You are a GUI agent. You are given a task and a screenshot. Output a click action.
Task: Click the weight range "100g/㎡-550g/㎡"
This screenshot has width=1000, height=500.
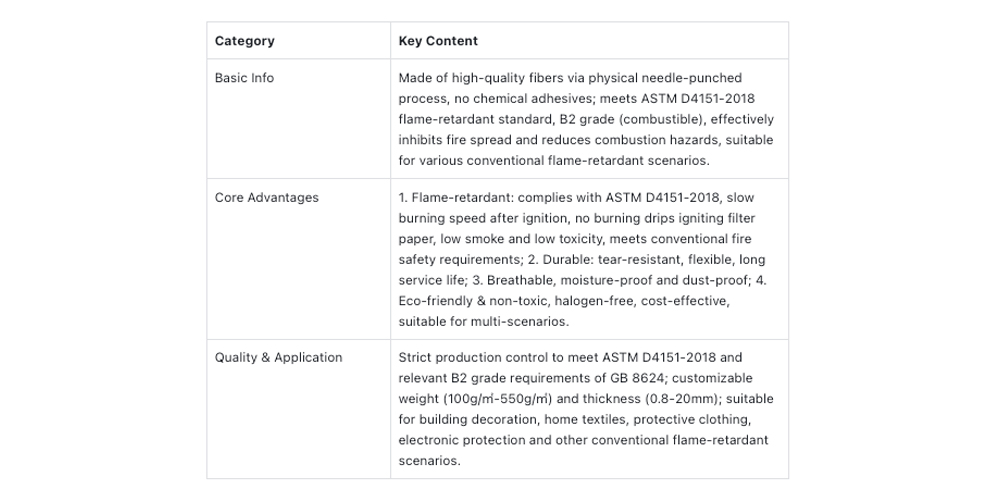coord(495,399)
